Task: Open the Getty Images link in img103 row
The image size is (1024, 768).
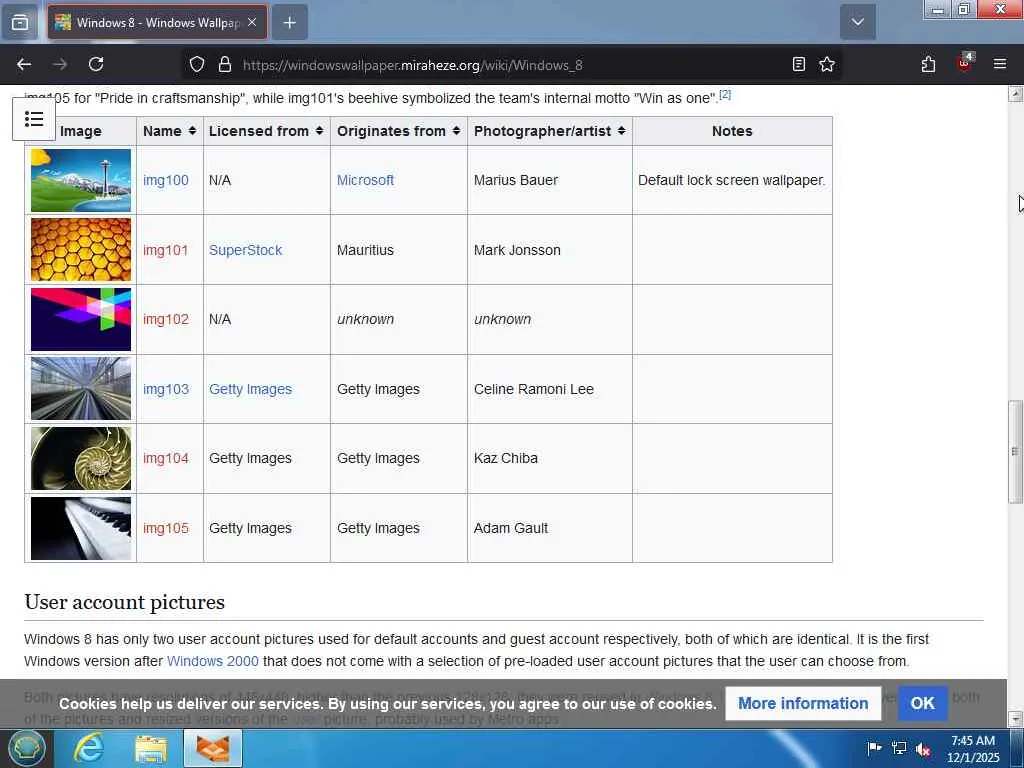Action: (x=250, y=389)
